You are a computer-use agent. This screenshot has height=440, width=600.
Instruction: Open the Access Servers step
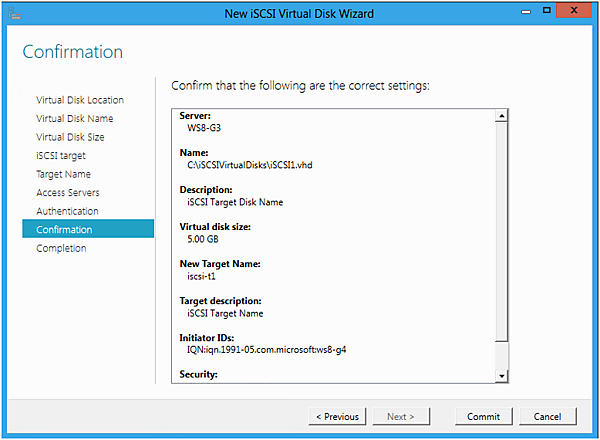tap(68, 193)
